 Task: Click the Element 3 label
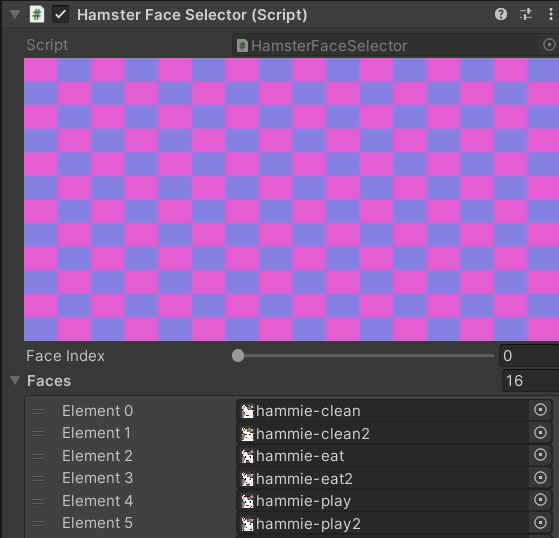point(97,478)
